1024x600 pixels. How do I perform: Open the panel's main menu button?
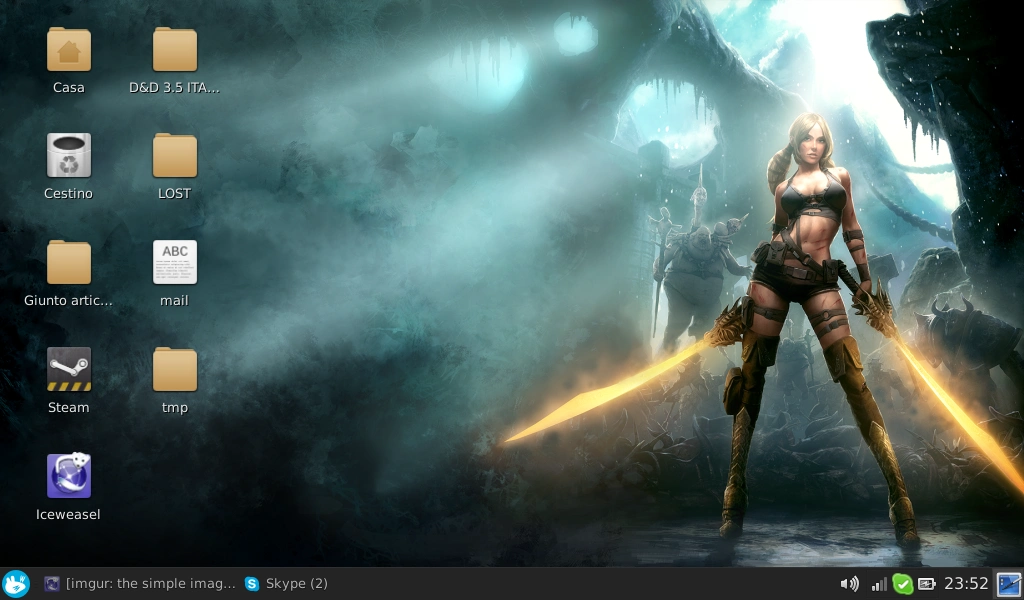coord(16,584)
